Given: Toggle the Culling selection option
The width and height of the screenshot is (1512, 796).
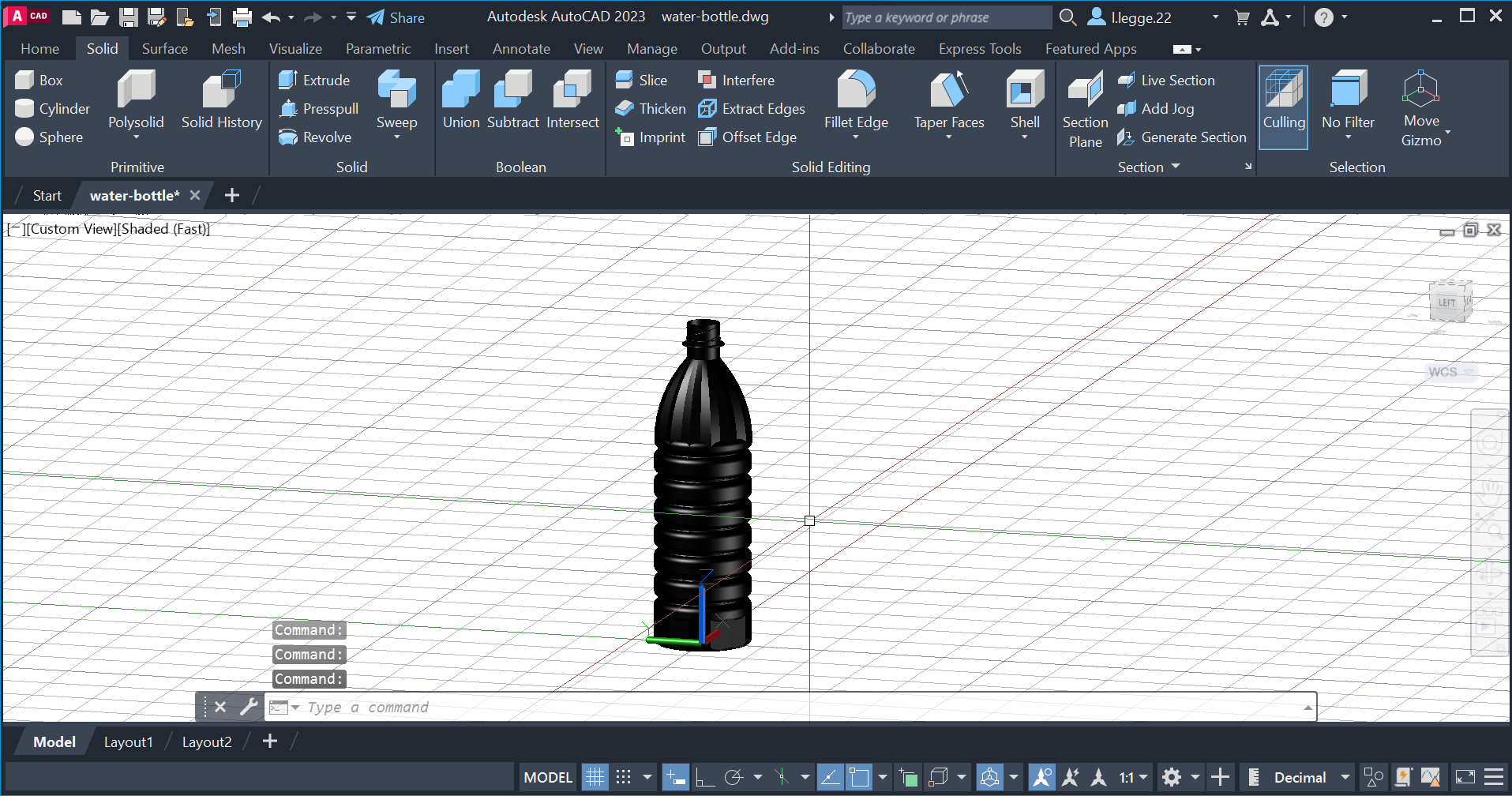Looking at the screenshot, I should [1284, 107].
